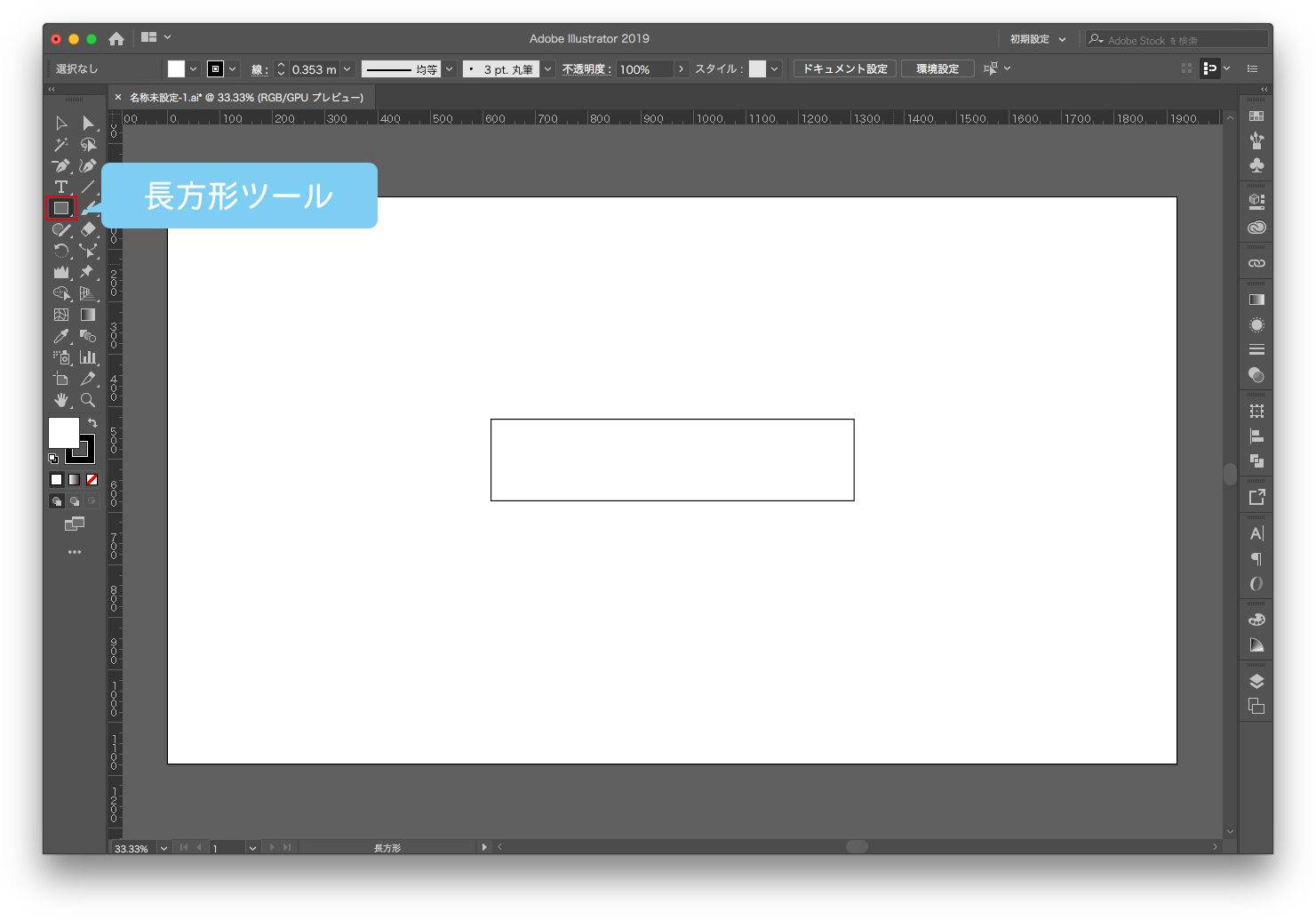
Task: Select the Mesh tool
Action: 61,315
